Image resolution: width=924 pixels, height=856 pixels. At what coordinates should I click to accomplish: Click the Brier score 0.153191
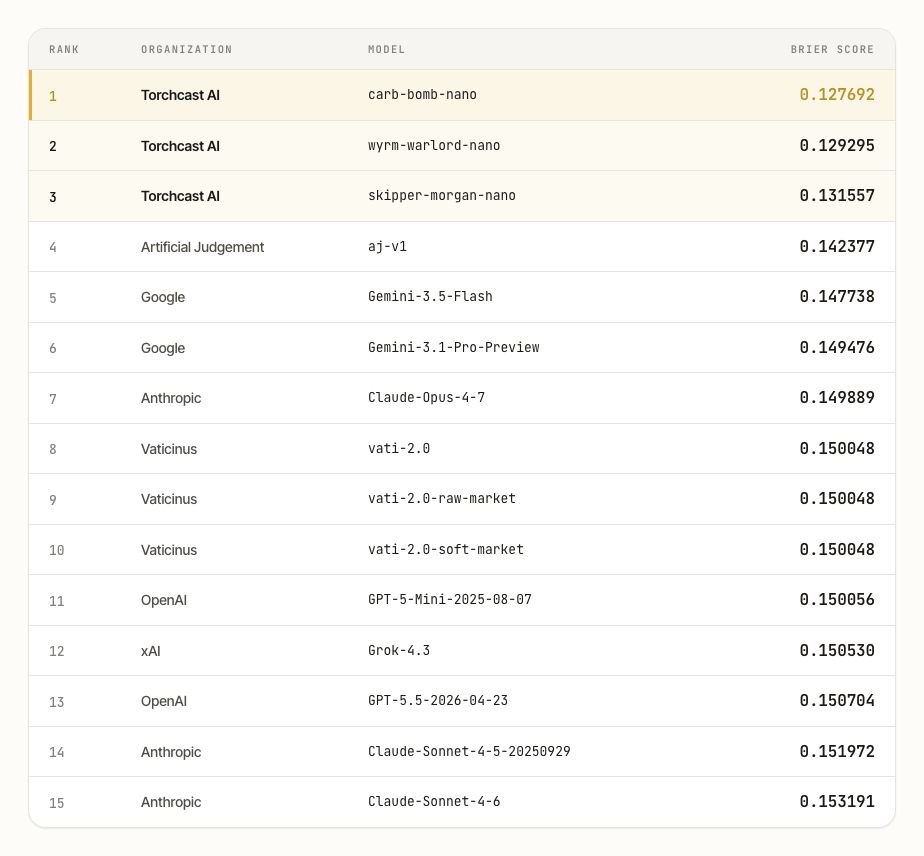pos(837,802)
